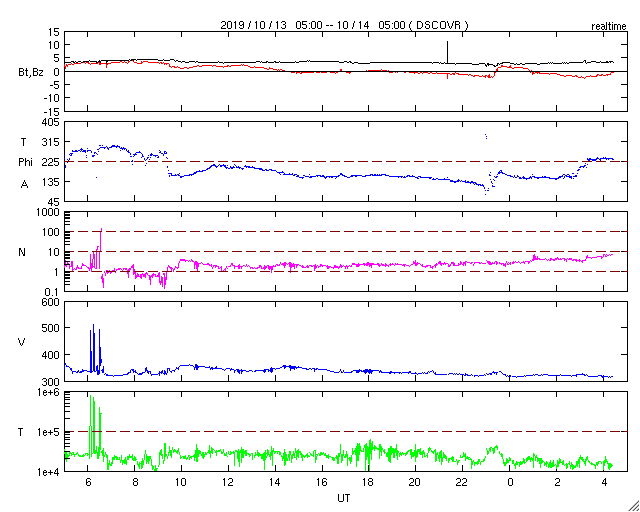Click the '18' hour tick label
Image resolution: width=640 pixels, height=512 pixels.
tap(368, 482)
